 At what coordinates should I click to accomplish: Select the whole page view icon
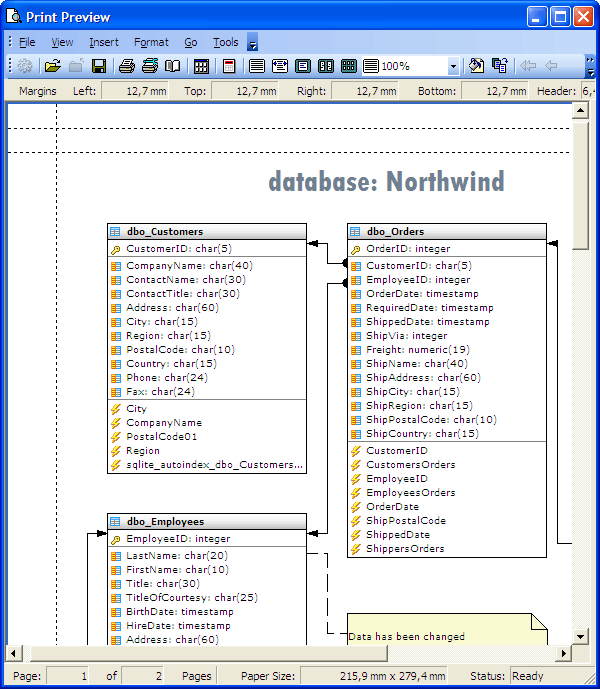point(303,66)
